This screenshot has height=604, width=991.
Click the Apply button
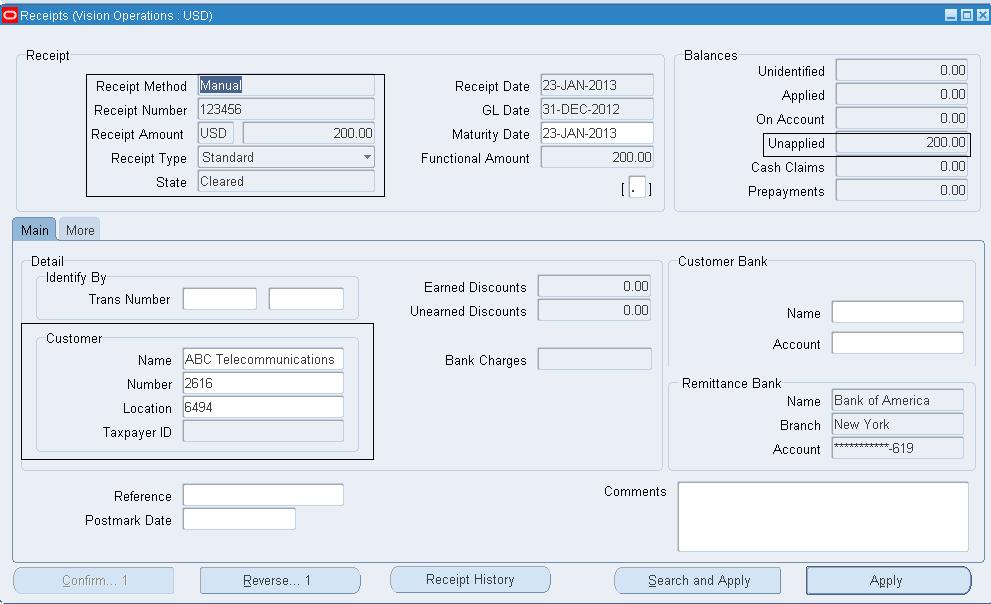[887, 580]
